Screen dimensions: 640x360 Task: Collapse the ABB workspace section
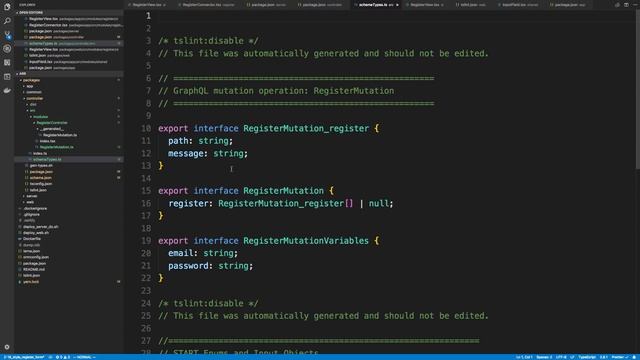point(21,74)
